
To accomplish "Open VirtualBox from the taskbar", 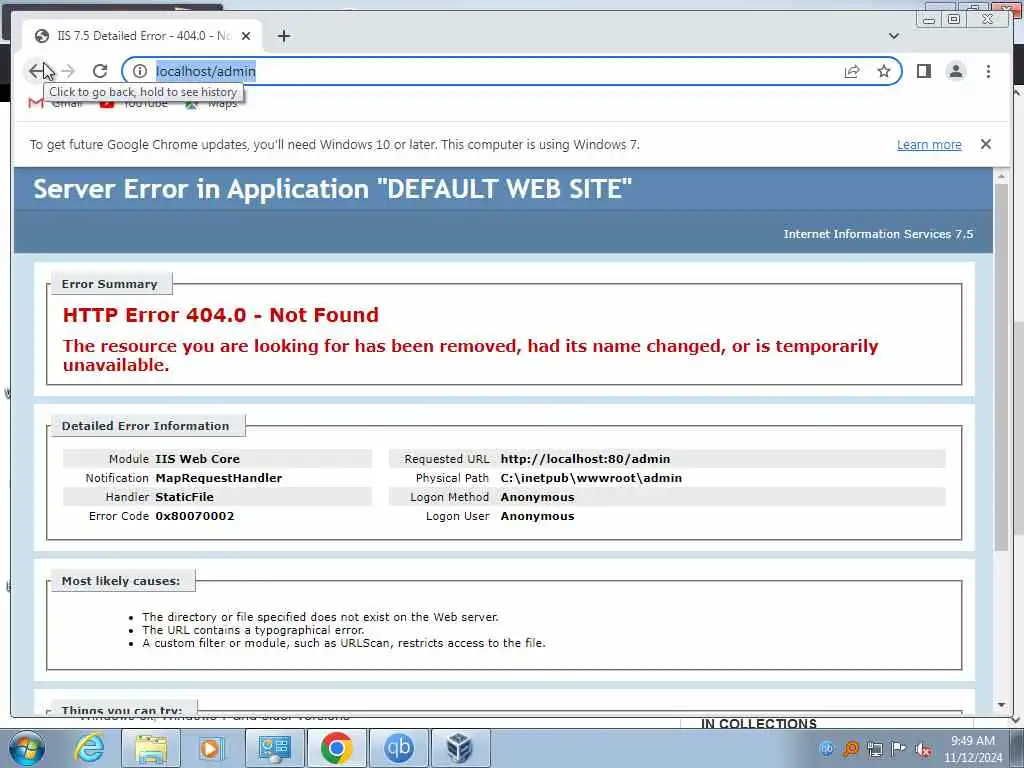I will click(460, 748).
